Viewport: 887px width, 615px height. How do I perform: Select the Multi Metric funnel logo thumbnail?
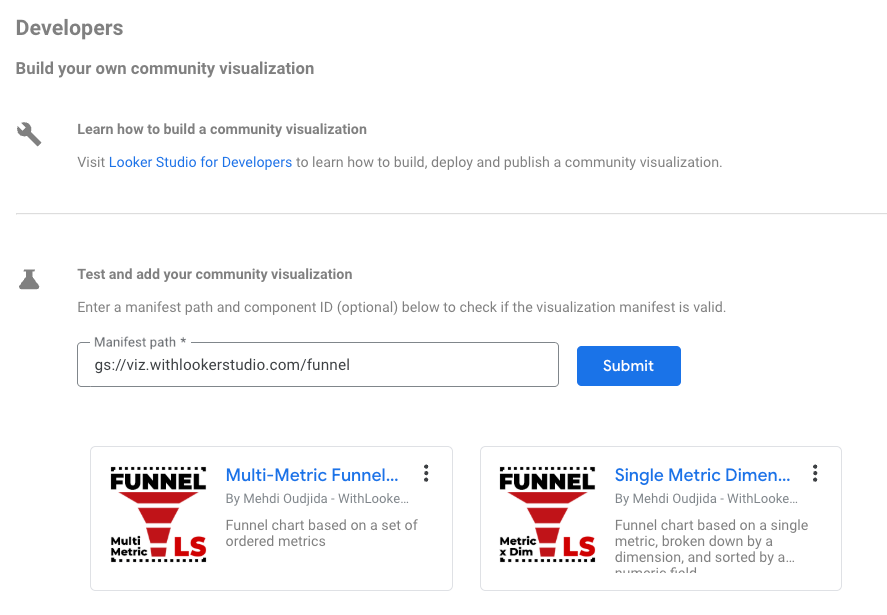[x=158, y=514]
